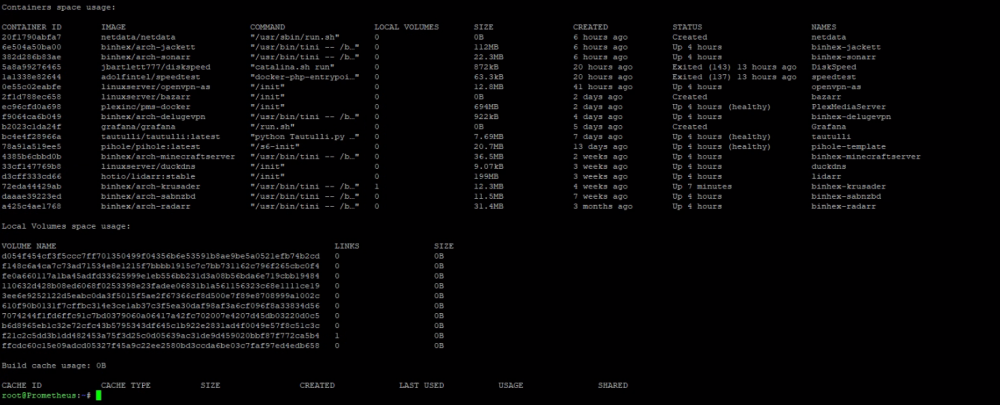Image resolution: width=1000 pixels, height=405 pixels.
Task: Select the "catalina.sh run" command
Action: pos(292,67)
